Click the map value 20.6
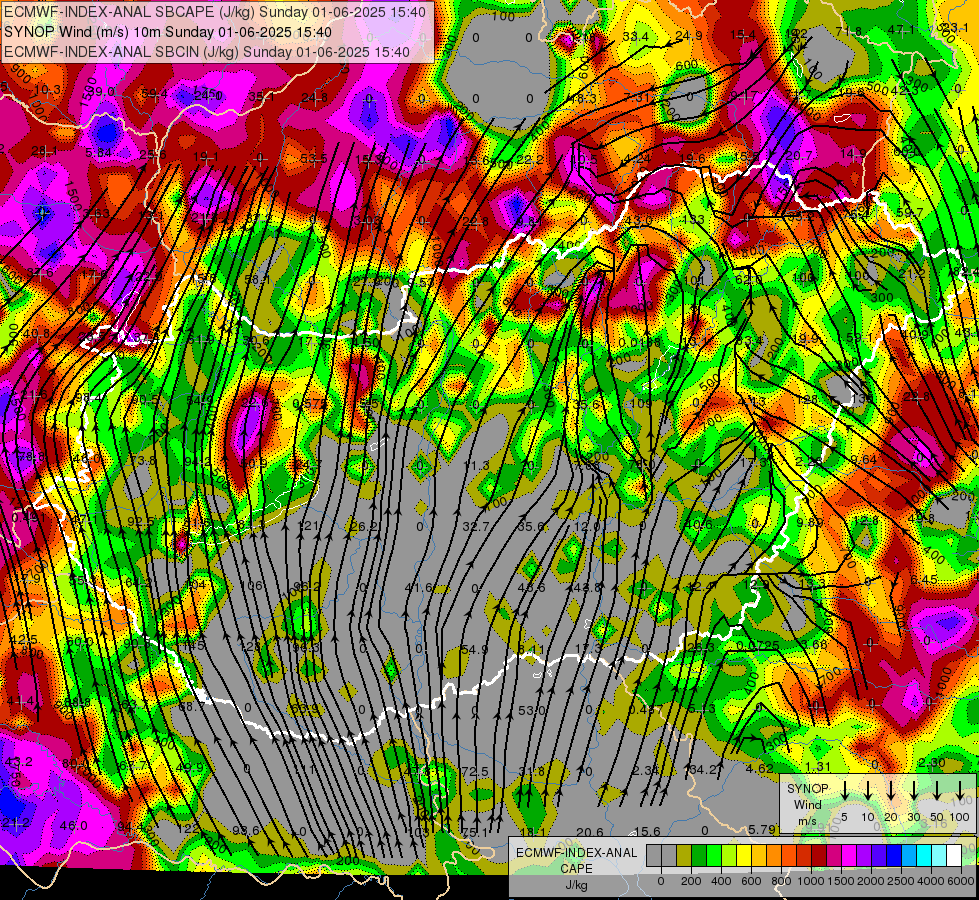 pos(589,832)
